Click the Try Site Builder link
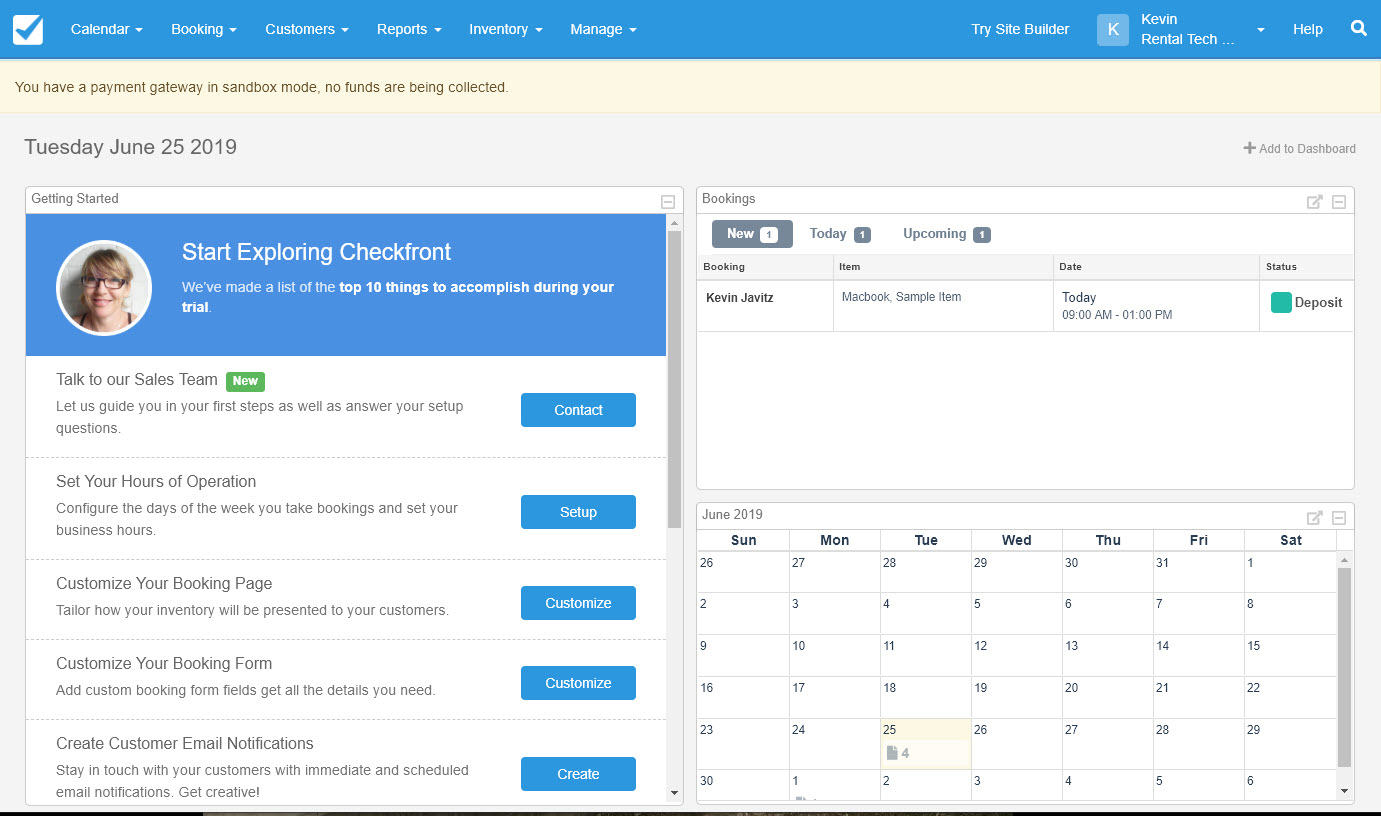Viewport: 1381px width, 816px height. (x=1019, y=29)
